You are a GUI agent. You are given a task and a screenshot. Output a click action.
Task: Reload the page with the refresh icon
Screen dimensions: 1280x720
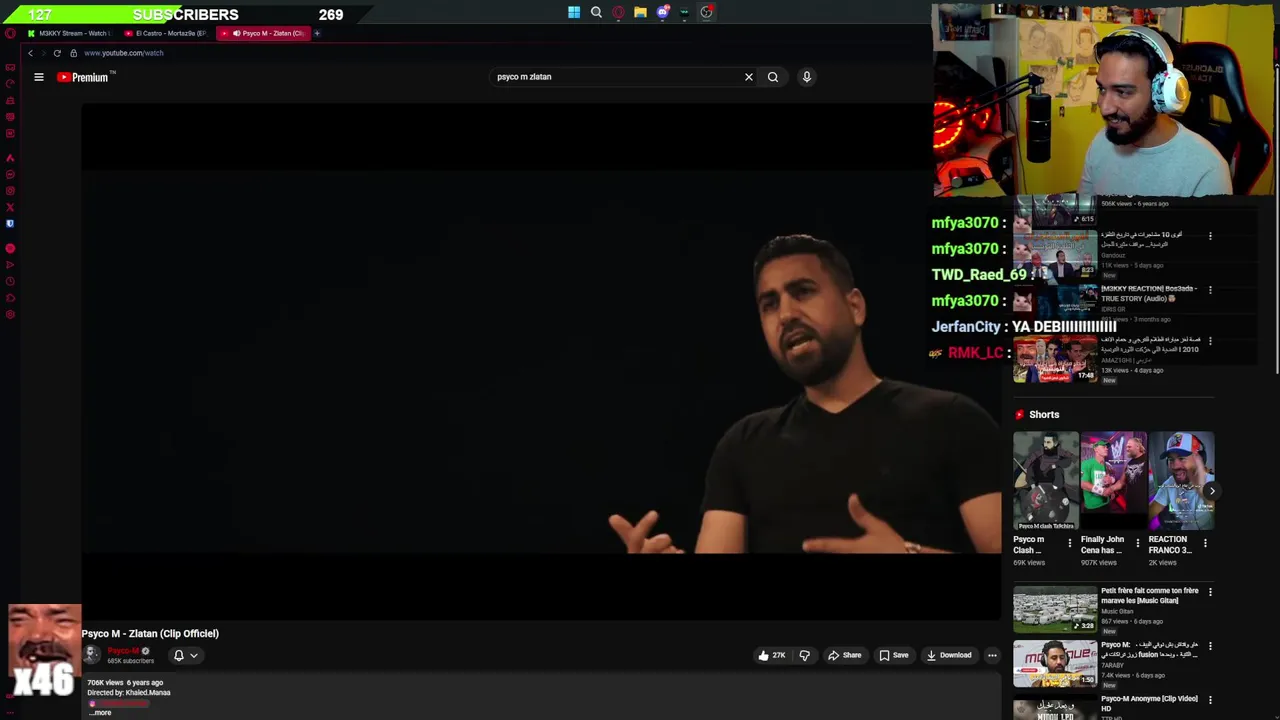[57, 53]
